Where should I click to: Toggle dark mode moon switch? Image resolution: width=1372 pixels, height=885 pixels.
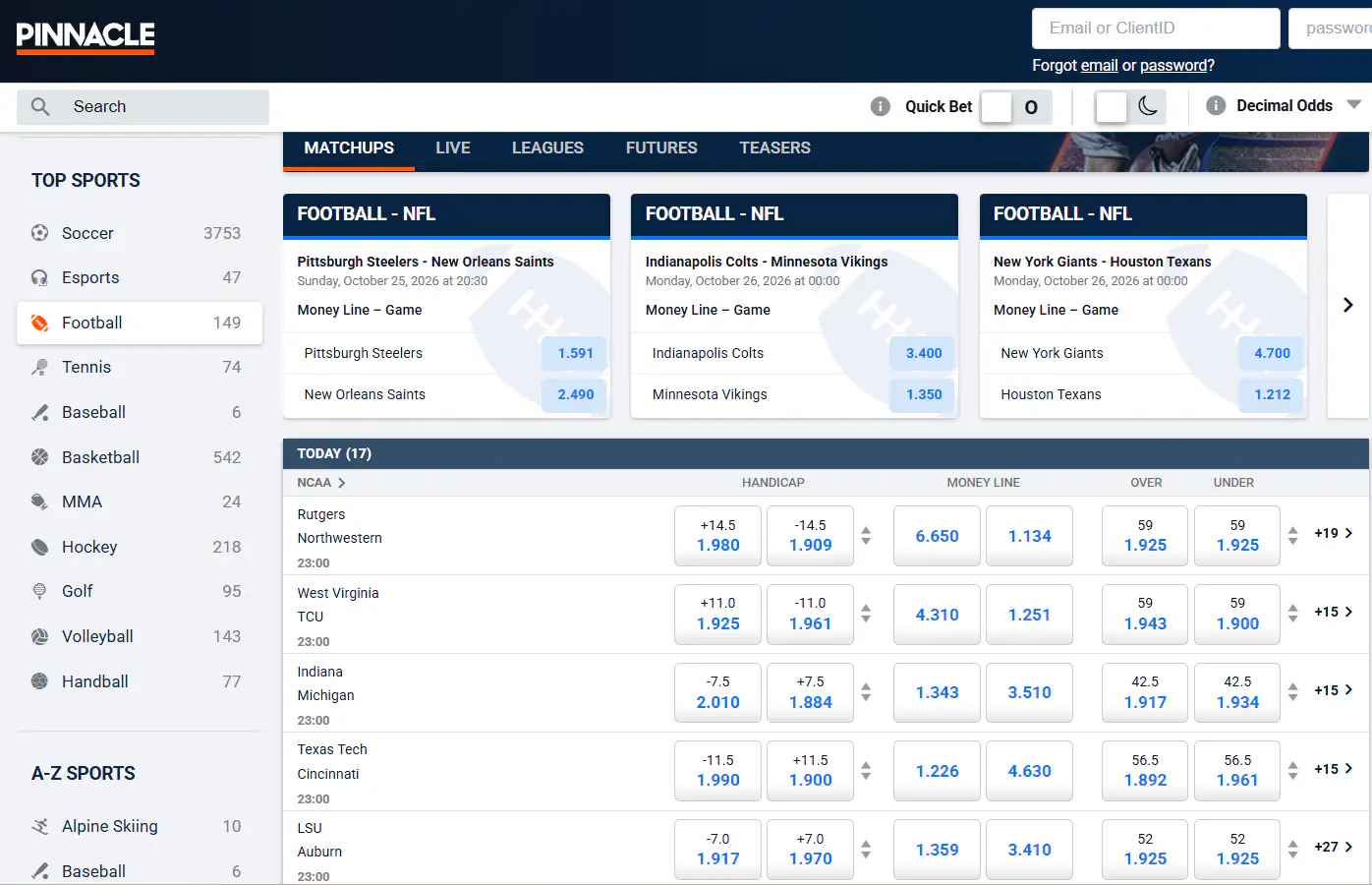(x=1130, y=106)
